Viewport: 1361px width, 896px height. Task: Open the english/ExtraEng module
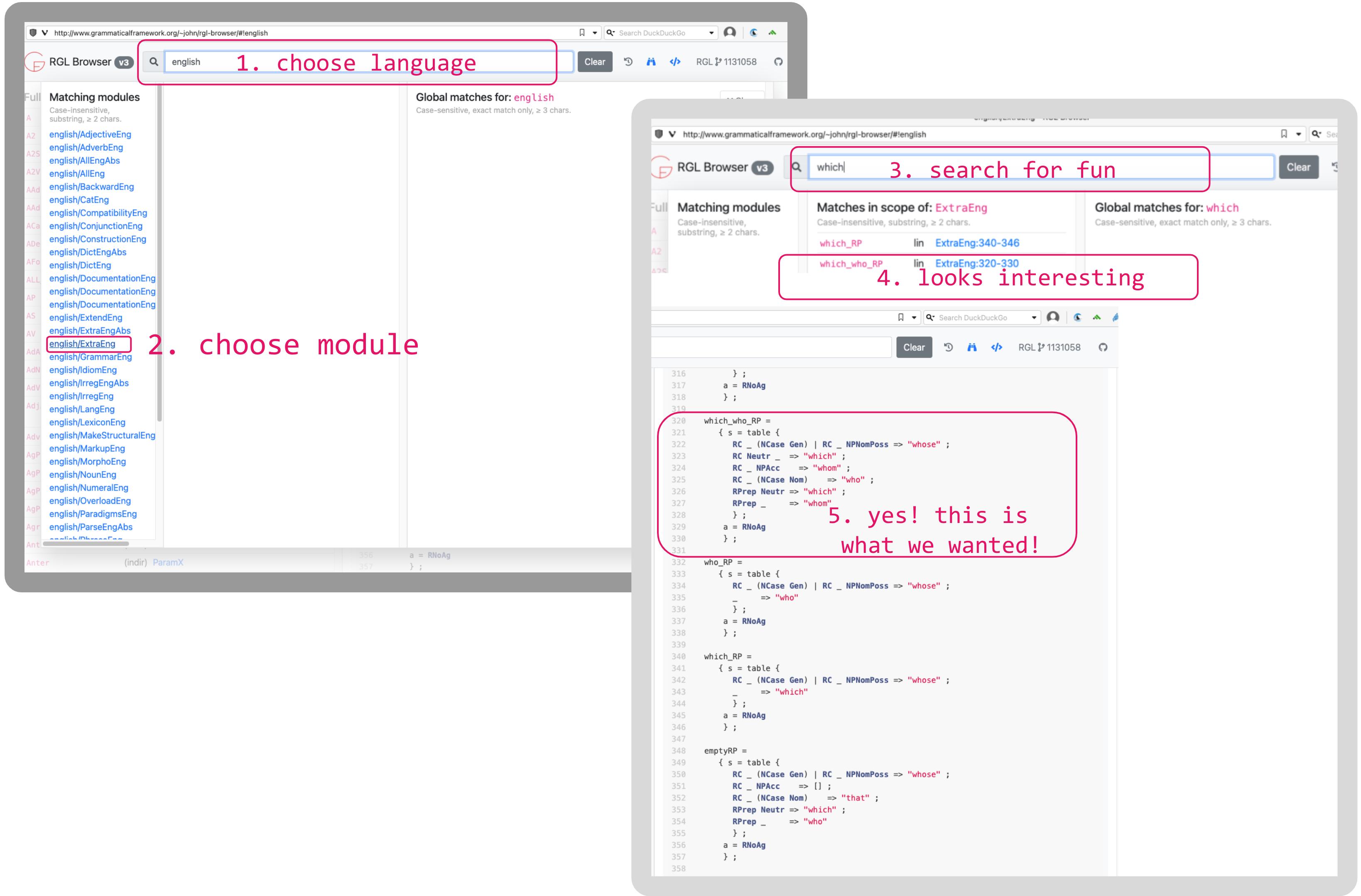(82, 344)
